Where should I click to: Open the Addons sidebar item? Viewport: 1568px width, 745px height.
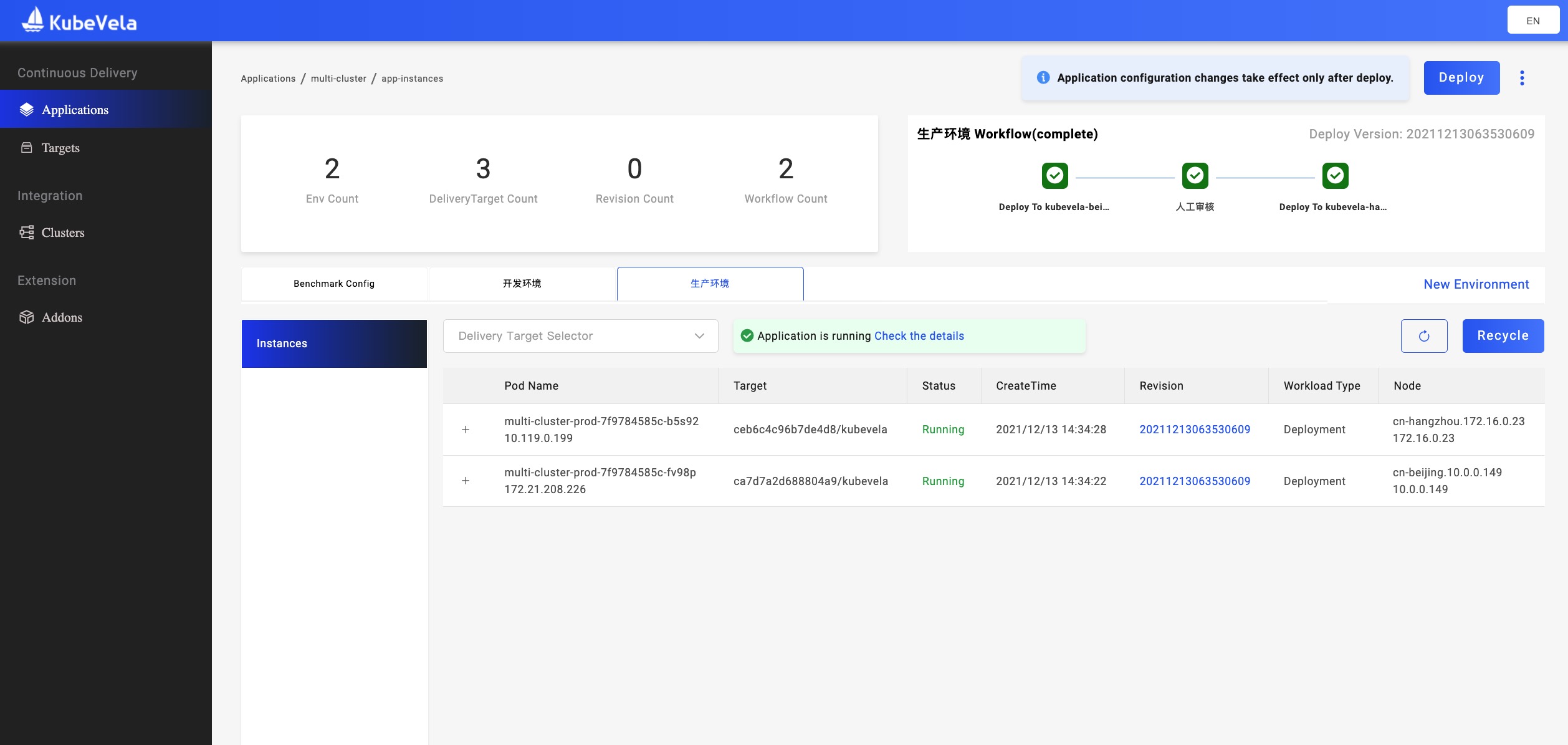[62, 317]
